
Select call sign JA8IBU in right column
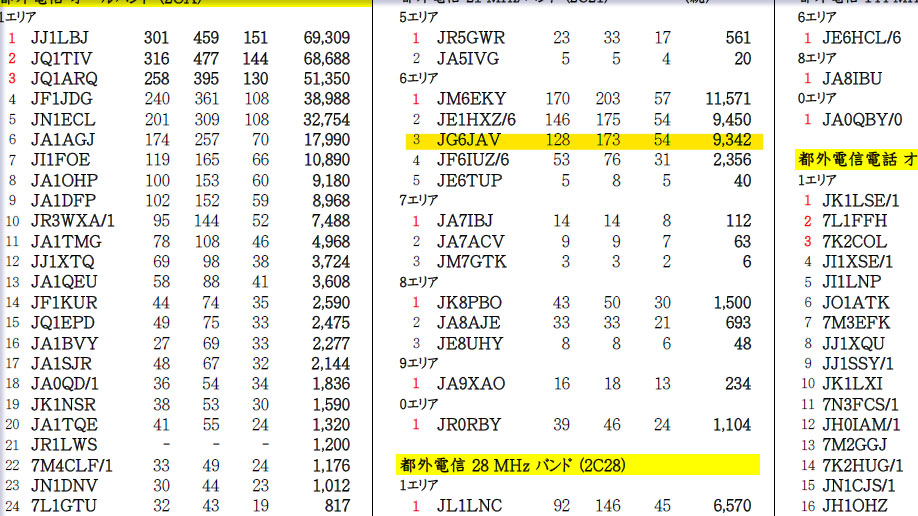click(852, 78)
